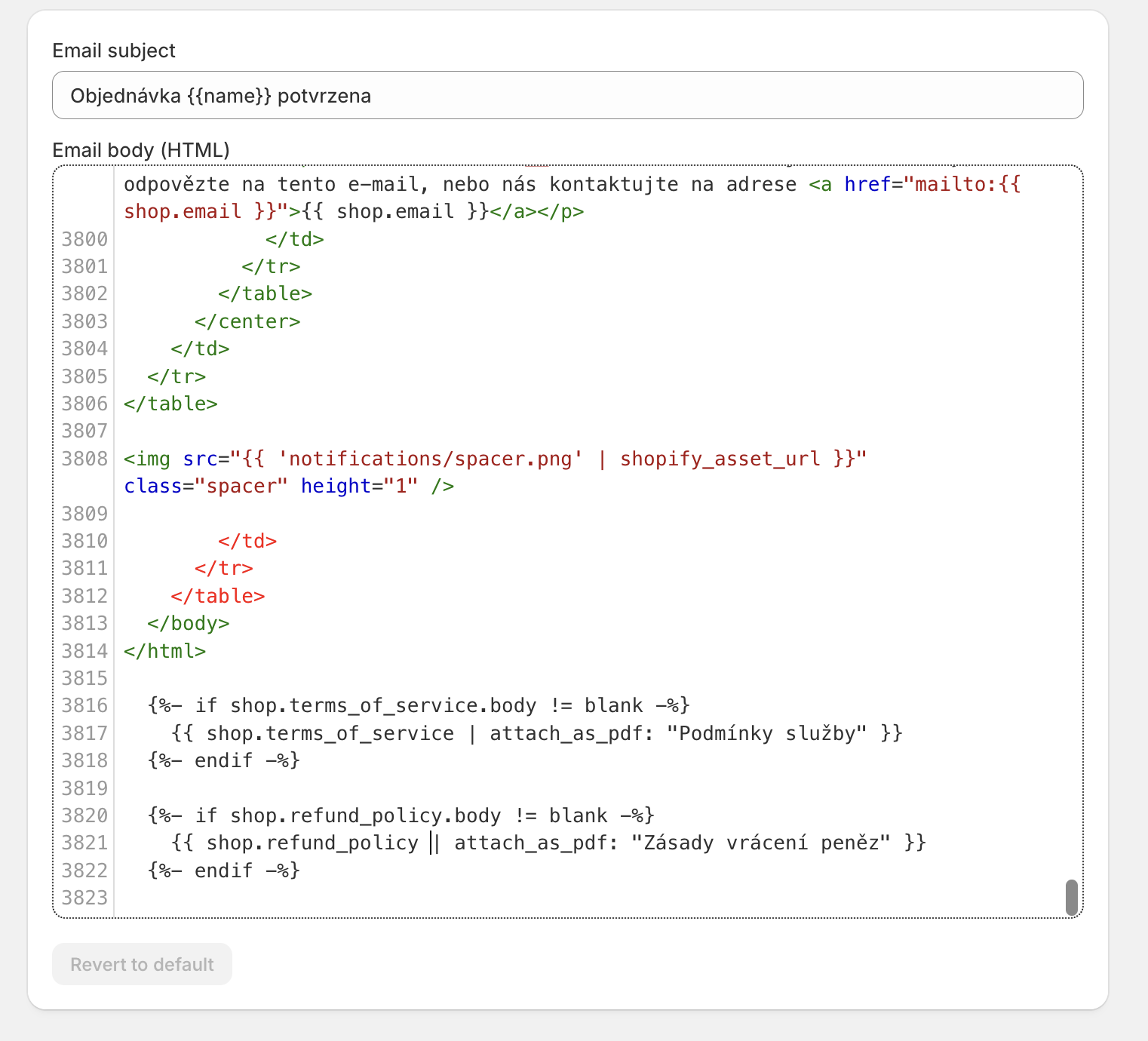The image size is (1148, 1041).
Task: Click the closing </center> tag on line 3803
Action: pyautogui.click(x=247, y=321)
